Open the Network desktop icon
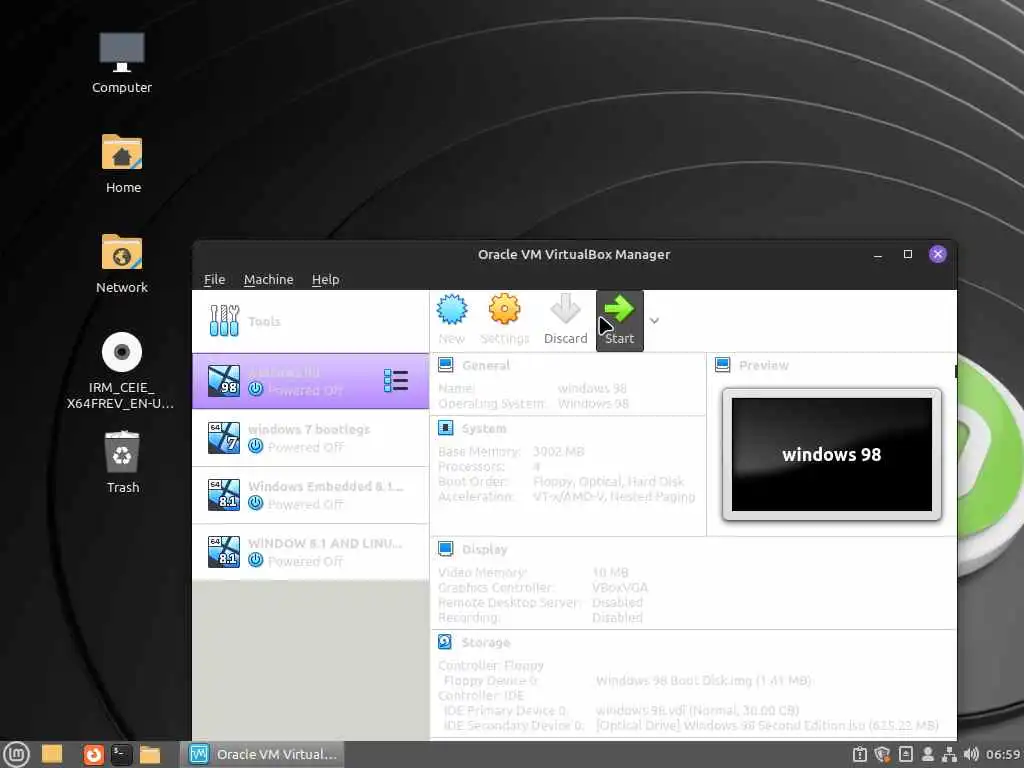 tap(121, 263)
